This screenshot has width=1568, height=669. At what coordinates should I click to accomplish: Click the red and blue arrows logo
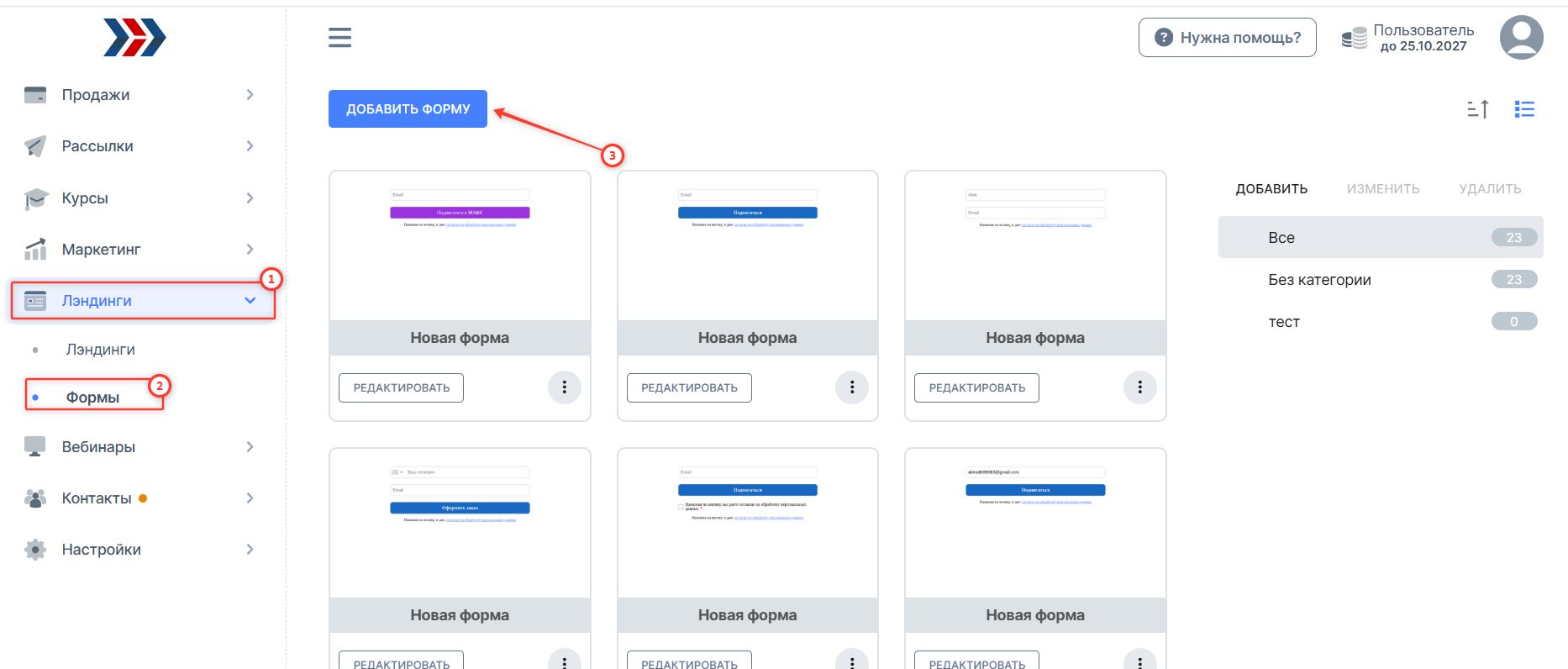click(134, 38)
